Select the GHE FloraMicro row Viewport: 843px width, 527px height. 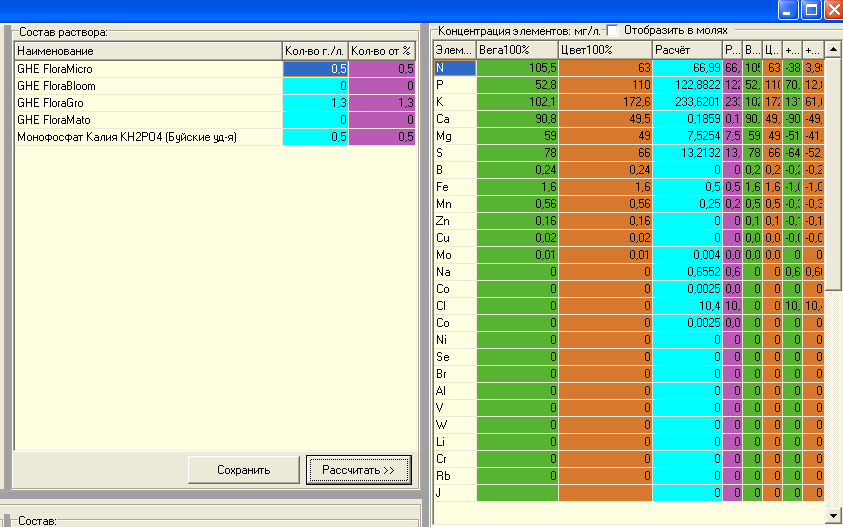(215, 69)
